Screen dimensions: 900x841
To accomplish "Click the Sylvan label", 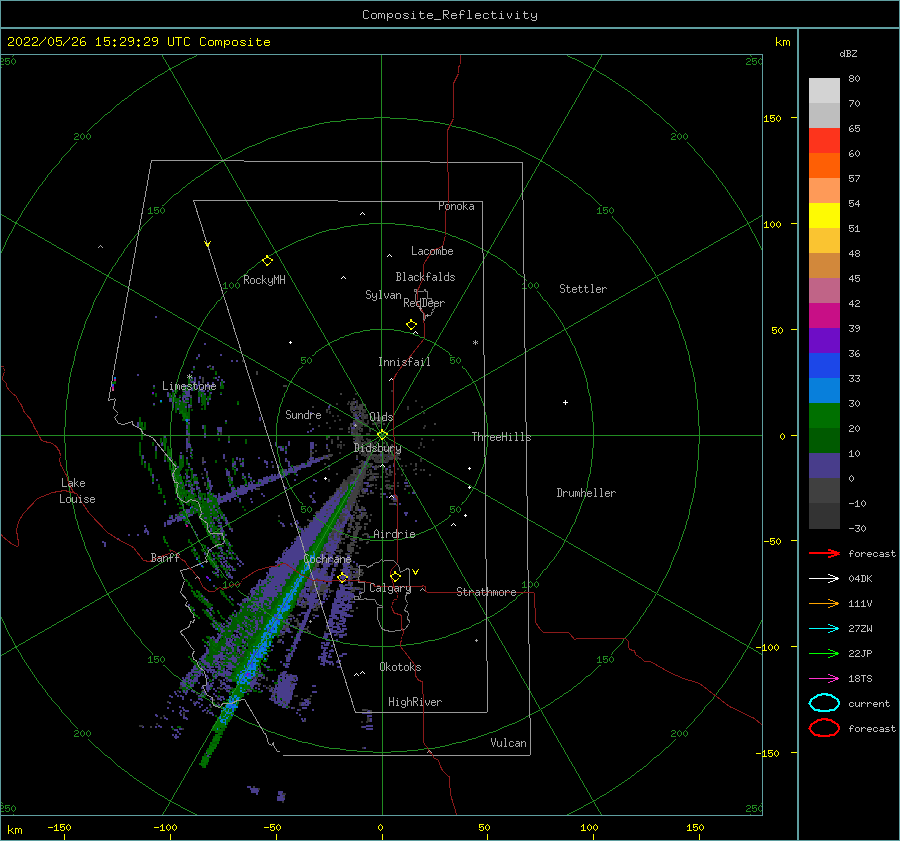I will pos(383,295).
